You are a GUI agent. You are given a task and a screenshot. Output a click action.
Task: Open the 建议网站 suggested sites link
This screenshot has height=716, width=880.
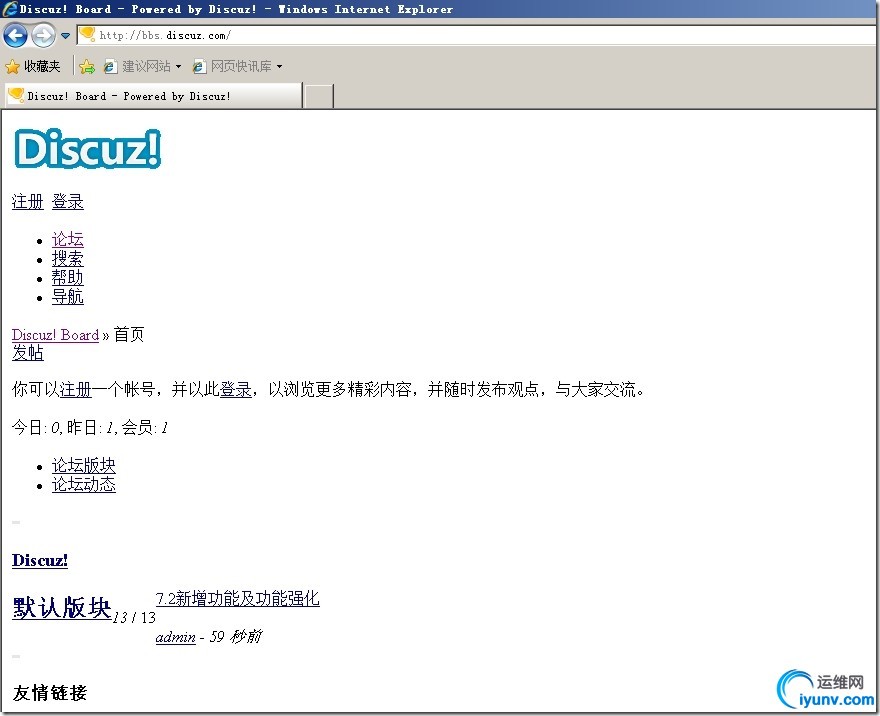click(138, 66)
